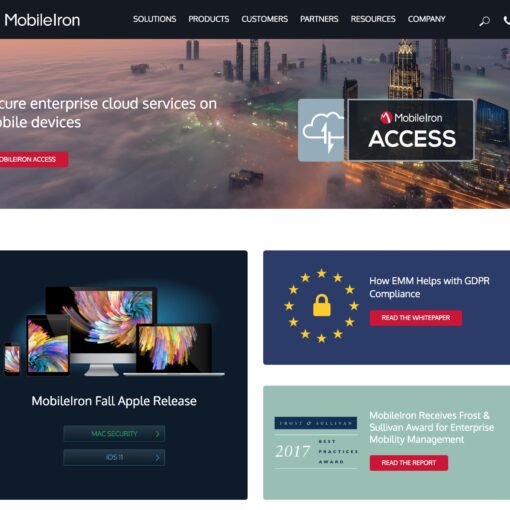510x510 pixels.
Task: Click the MobileIron logo
Action: tap(42, 20)
